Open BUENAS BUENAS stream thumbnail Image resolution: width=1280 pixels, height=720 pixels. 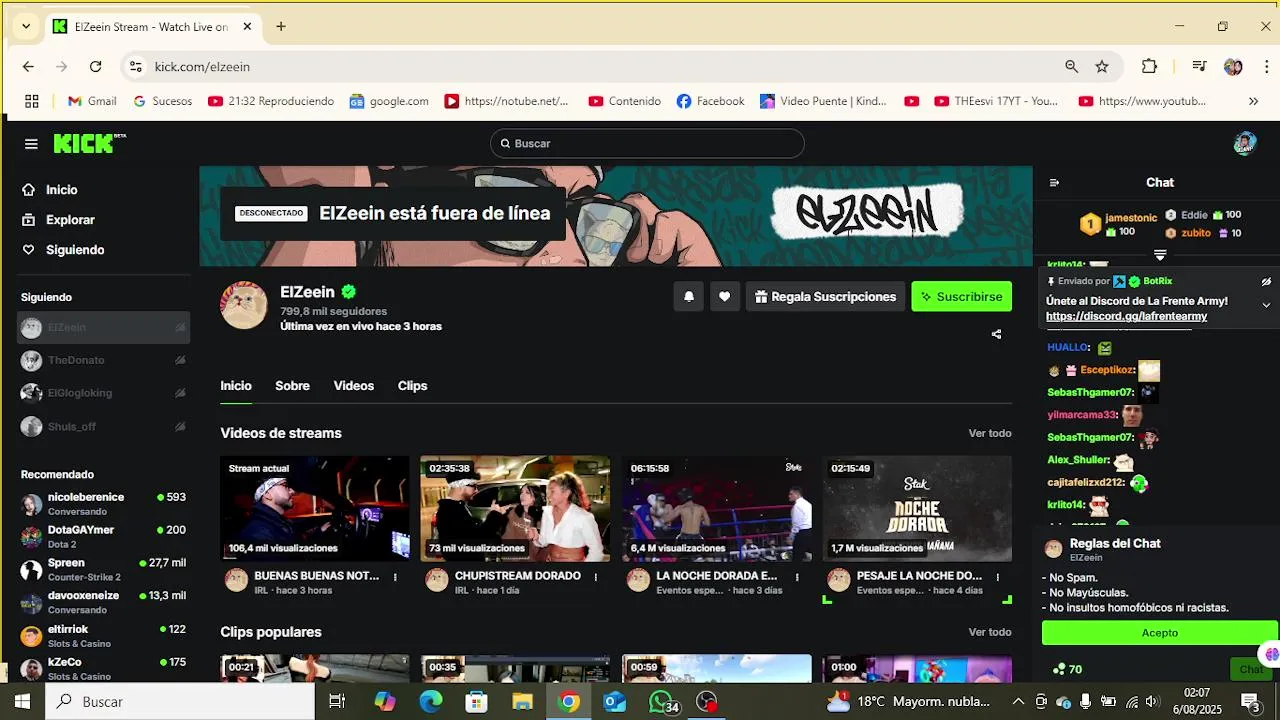315,509
